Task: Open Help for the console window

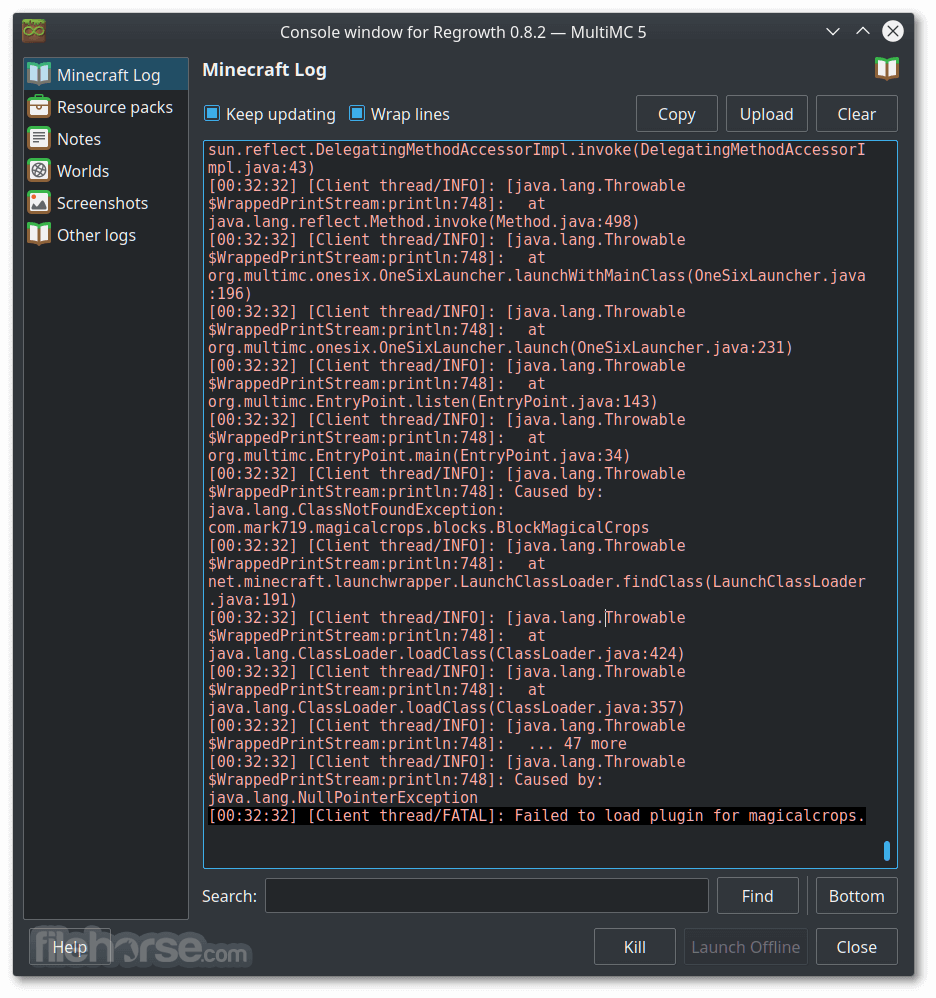Action: pos(70,946)
